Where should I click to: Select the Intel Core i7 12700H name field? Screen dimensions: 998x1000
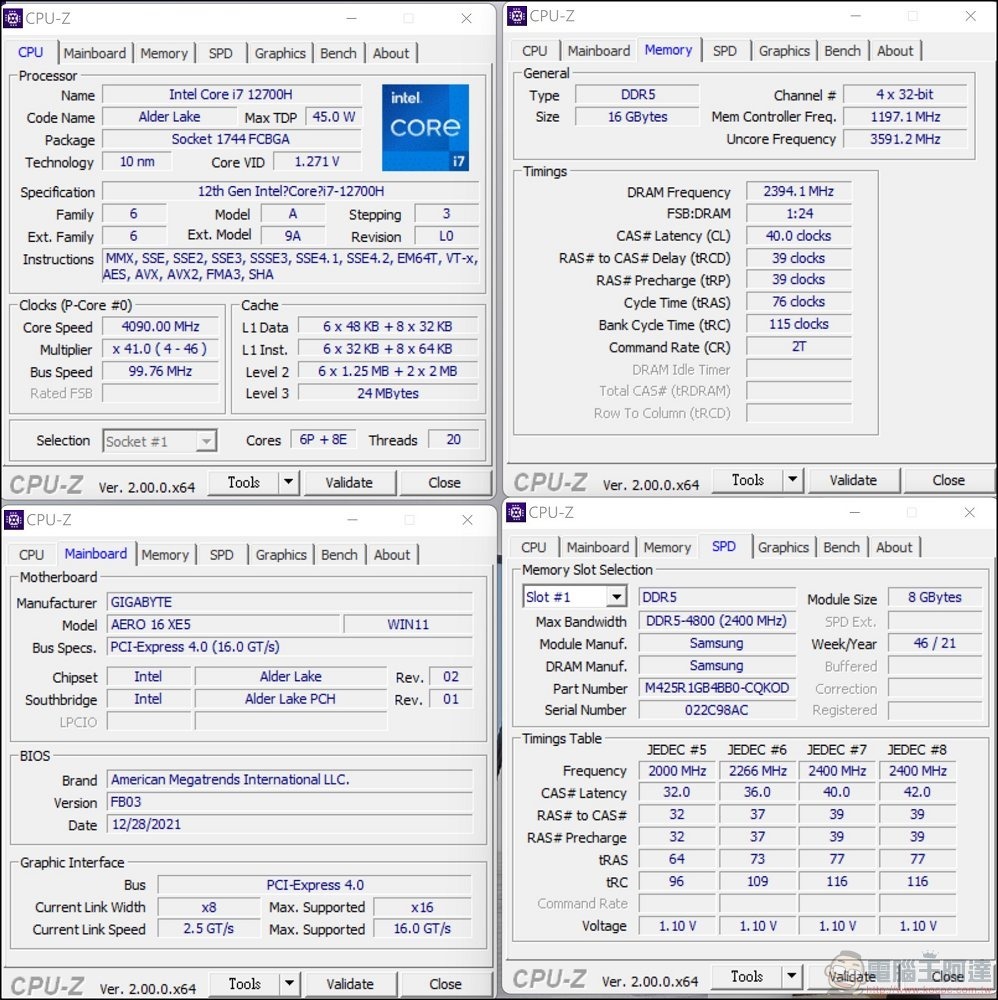click(x=231, y=94)
